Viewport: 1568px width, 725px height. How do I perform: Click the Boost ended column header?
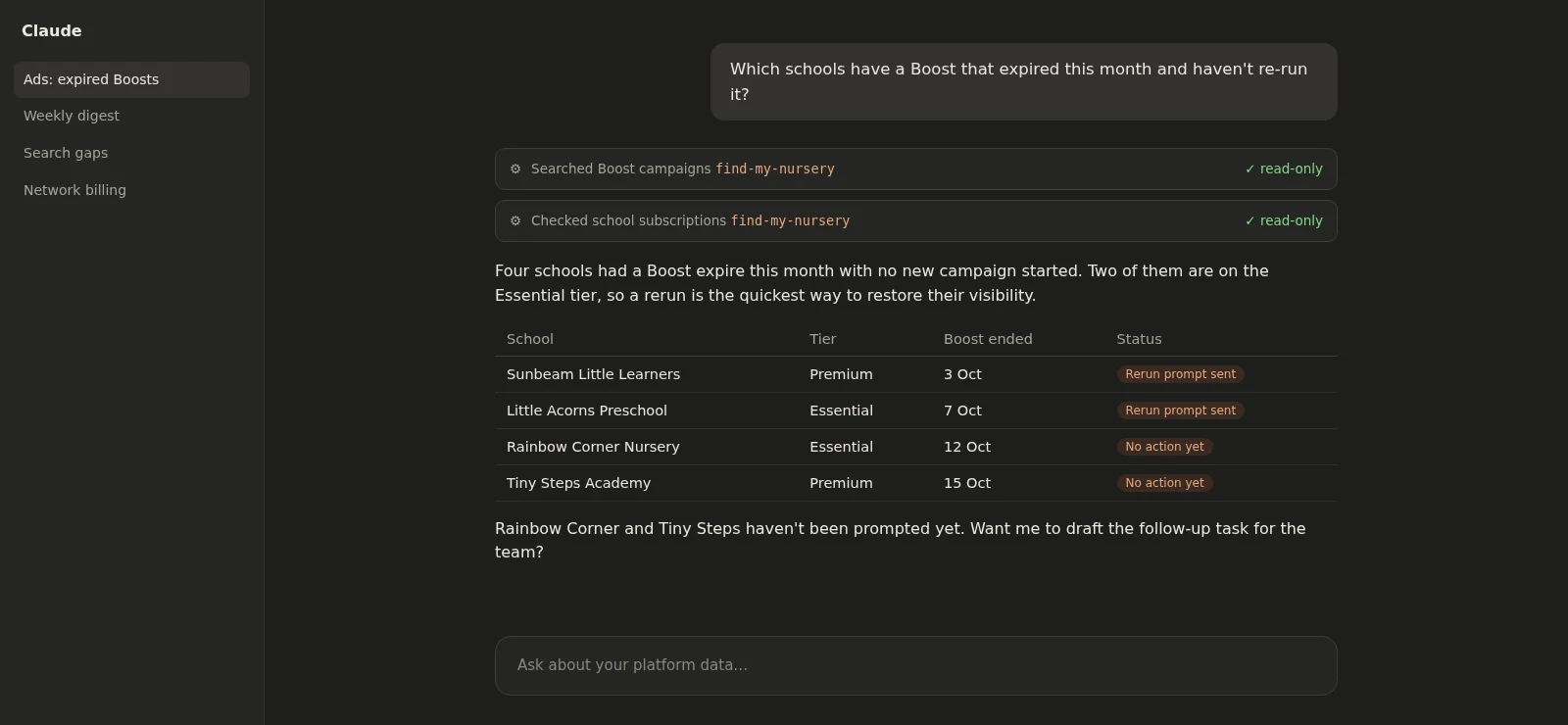(988, 339)
